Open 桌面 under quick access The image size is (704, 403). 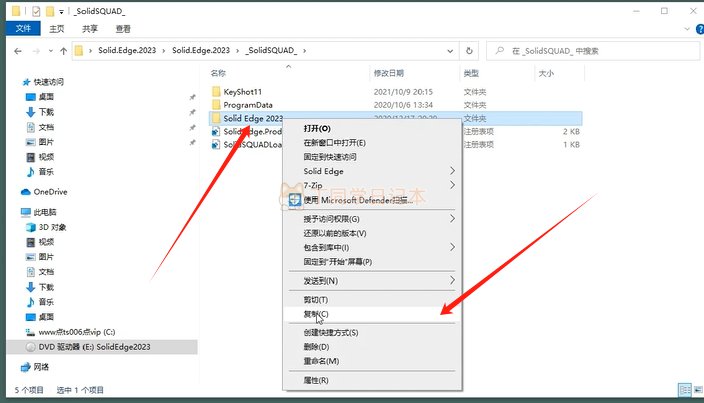pyautogui.click(x=46, y=97)
